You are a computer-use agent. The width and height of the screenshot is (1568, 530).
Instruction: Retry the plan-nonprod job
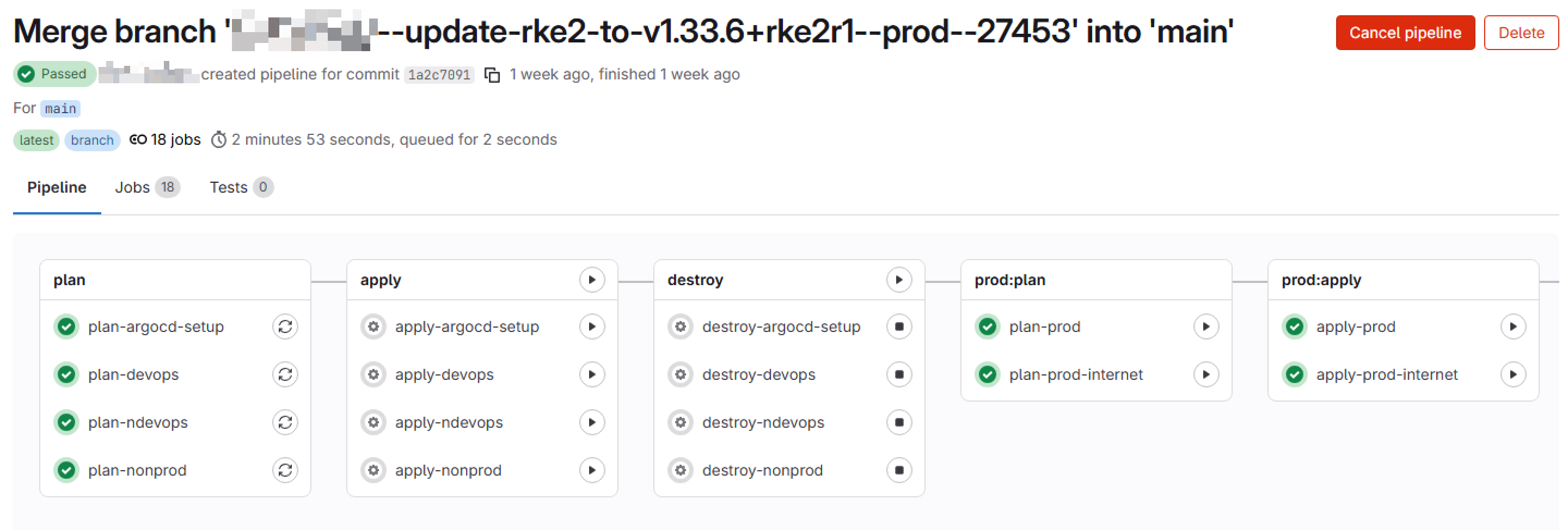point(285,470)
